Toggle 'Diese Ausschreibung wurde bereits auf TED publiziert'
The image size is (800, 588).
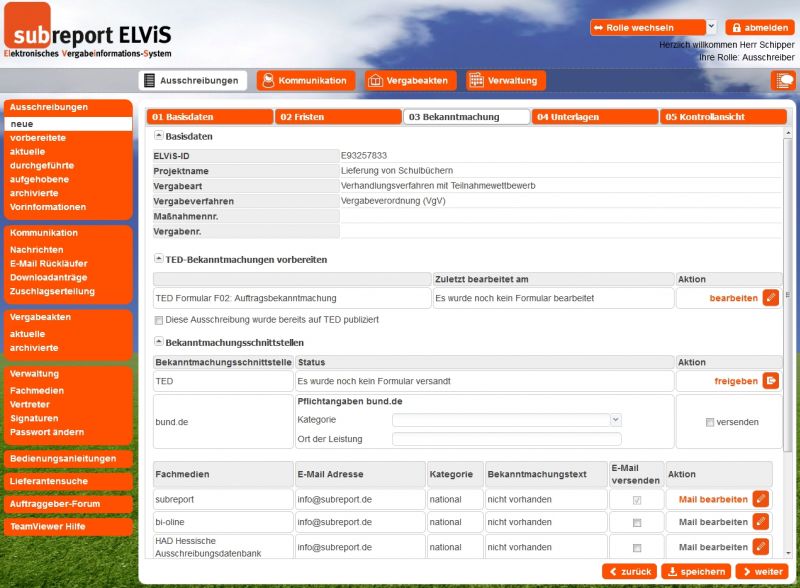tap(159, 320)
